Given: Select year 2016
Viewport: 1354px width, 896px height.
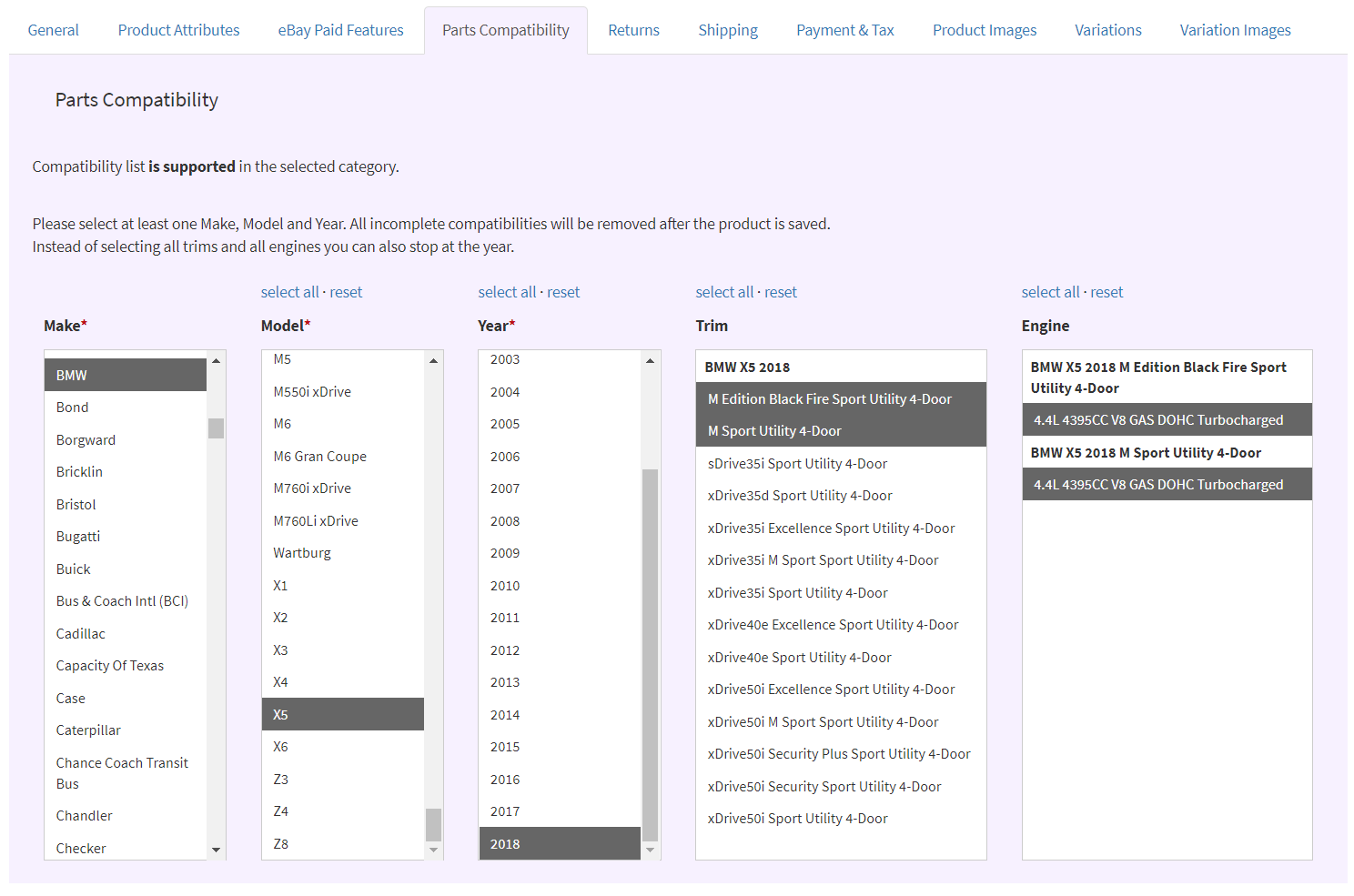Looking at the screenshot, I should point(560,780).
